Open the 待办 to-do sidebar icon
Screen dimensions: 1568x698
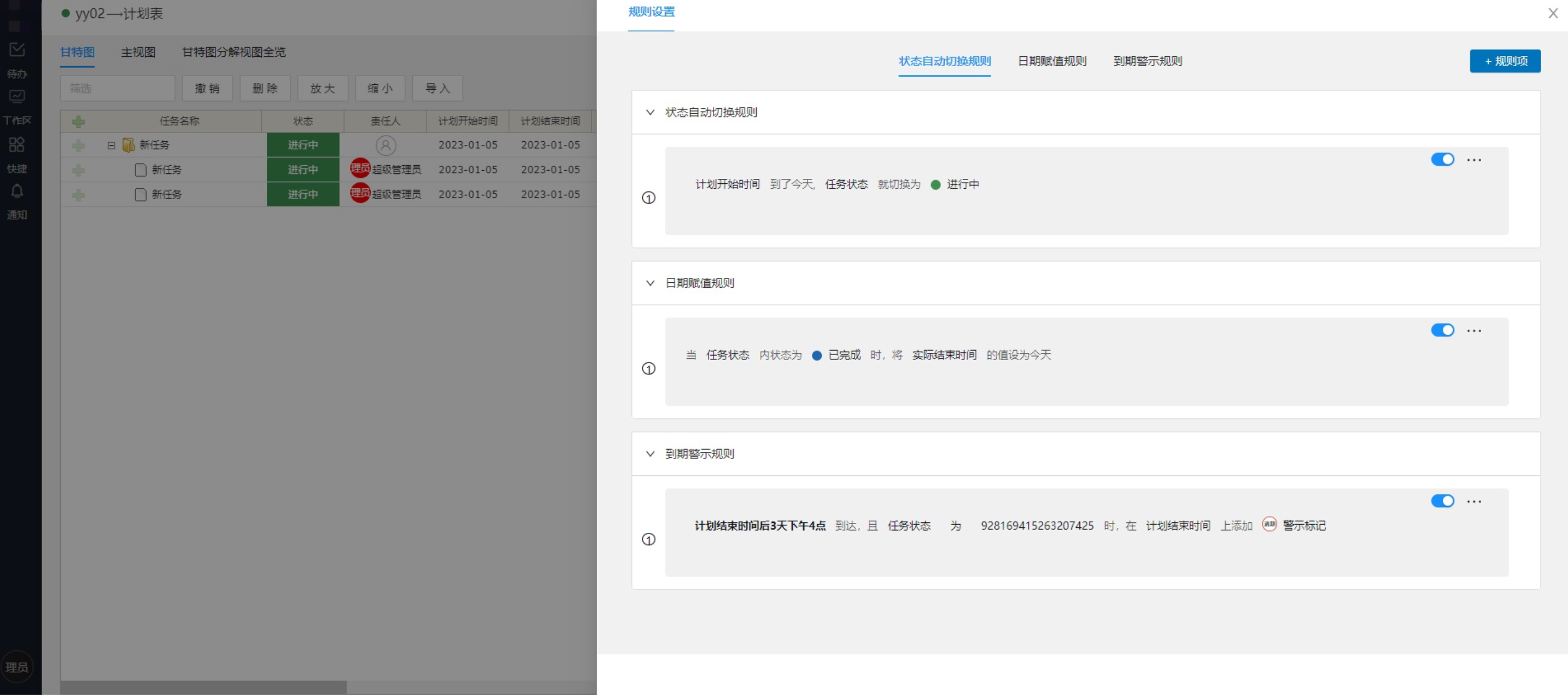point(16,50)
